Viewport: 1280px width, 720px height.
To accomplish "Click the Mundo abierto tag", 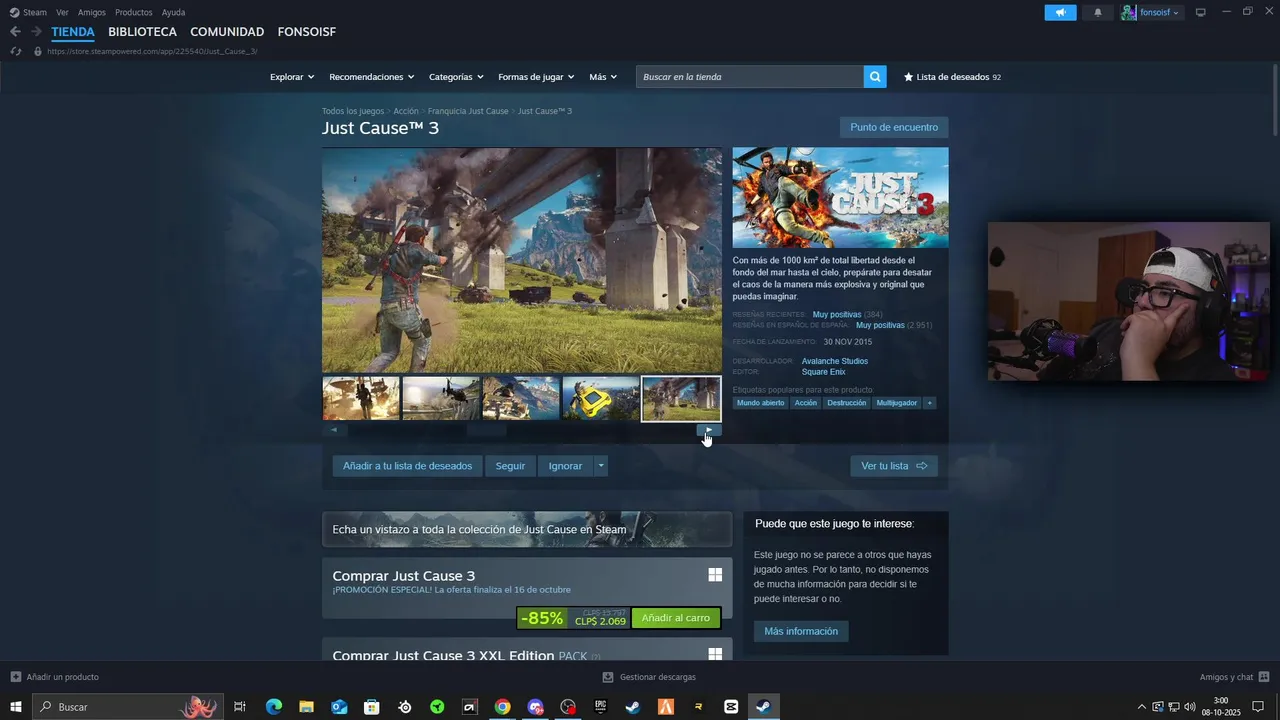I will [761, 403].
